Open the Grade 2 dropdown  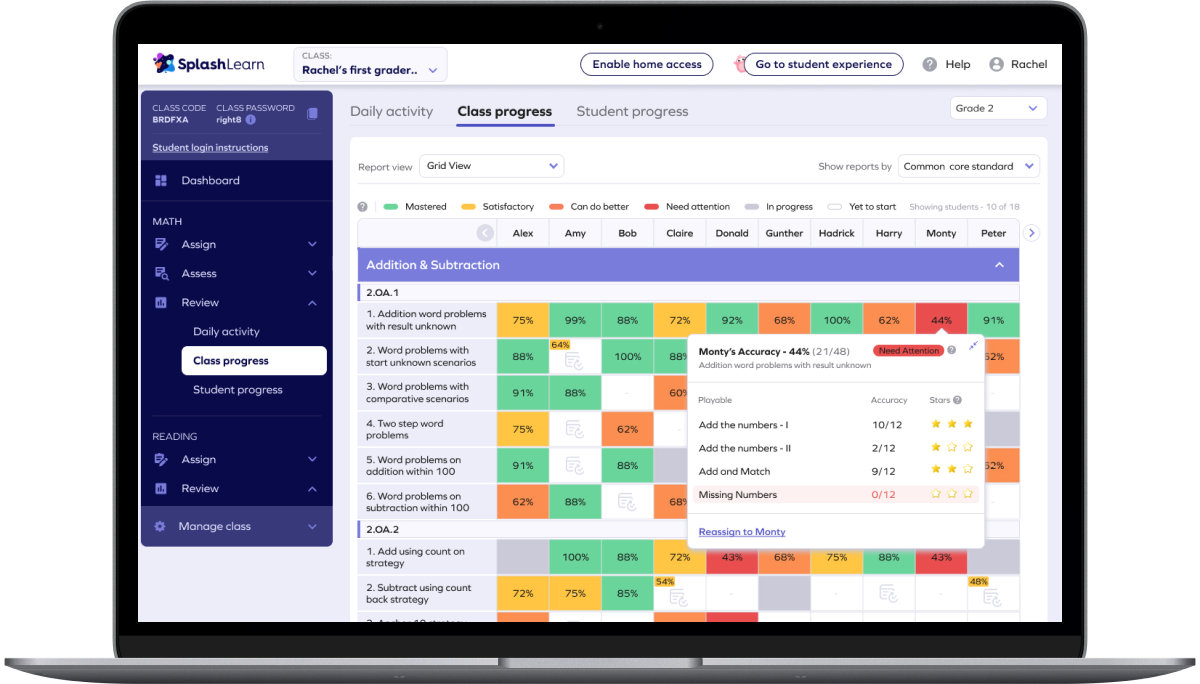[998, 107]
